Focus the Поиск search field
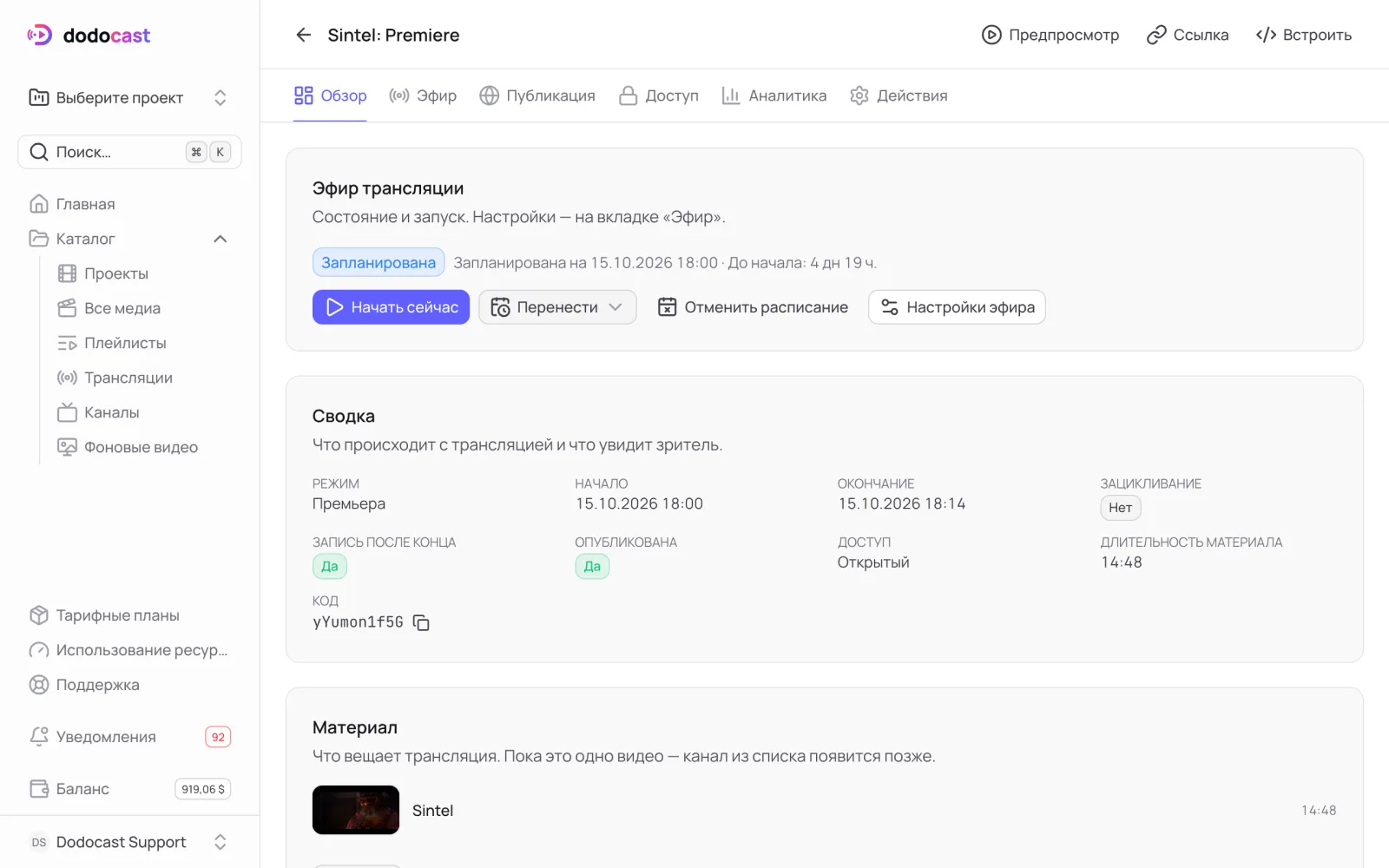Image resolution: width=1389 pixels, height=868 pixels. (129, 152)
